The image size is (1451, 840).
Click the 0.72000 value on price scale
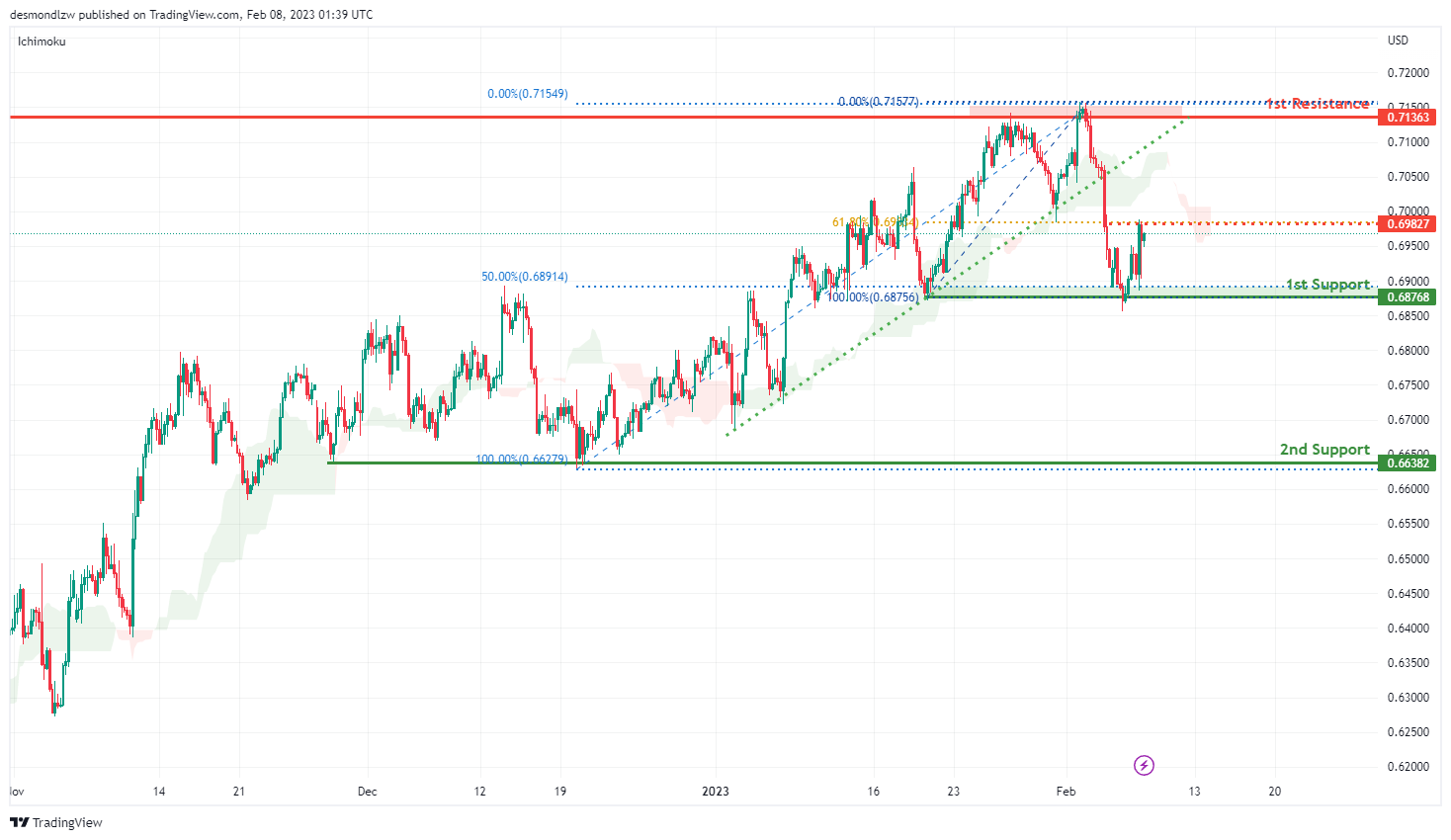1408,73
